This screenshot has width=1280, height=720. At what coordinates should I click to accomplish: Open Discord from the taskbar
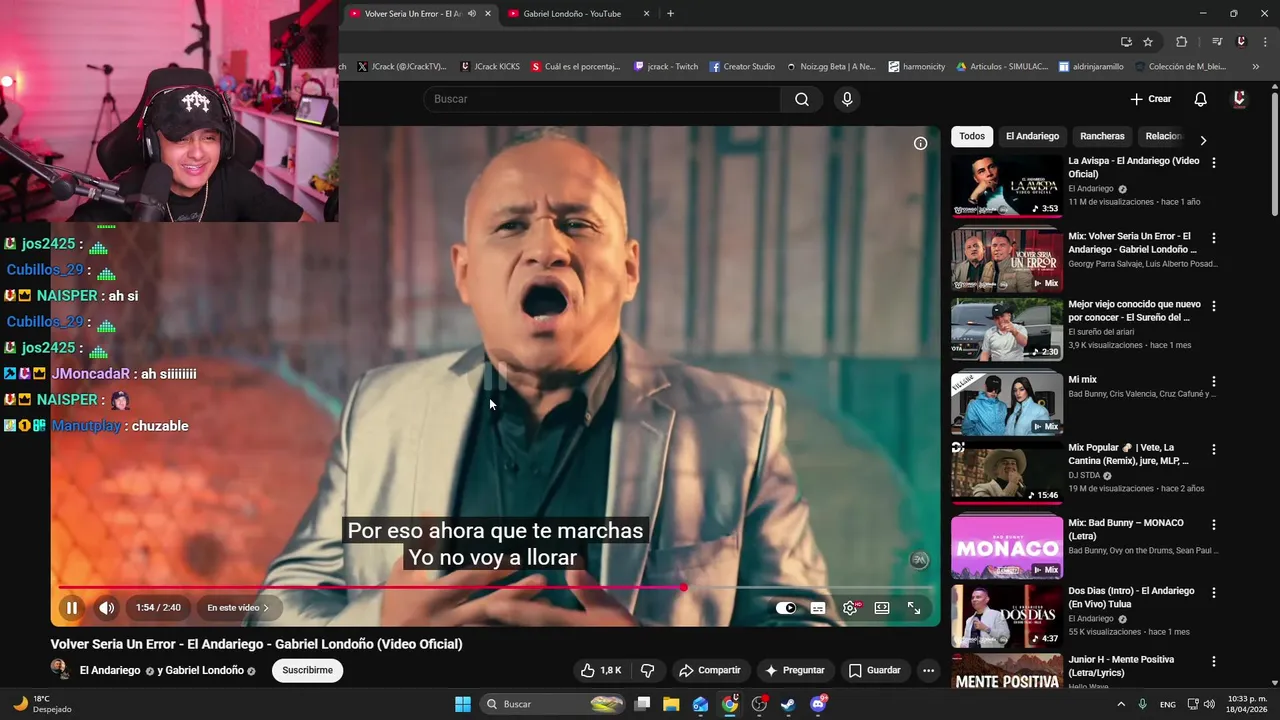pos(818,704)
